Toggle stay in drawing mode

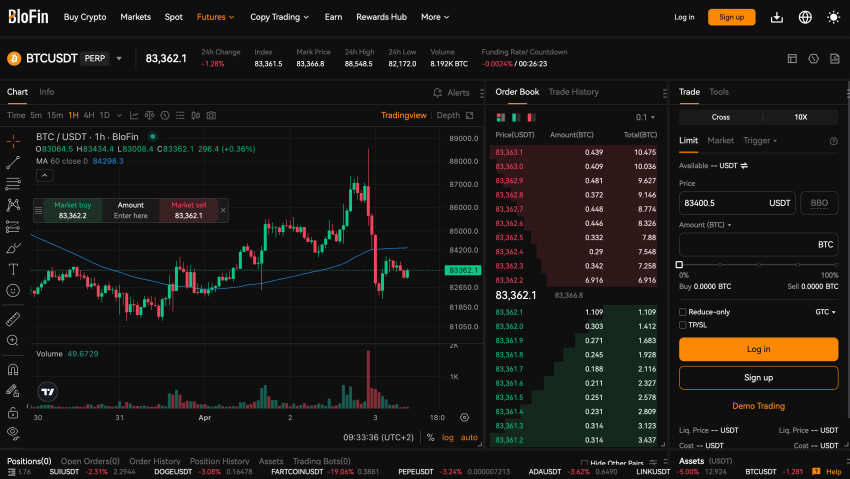click(x=13, y=391)
